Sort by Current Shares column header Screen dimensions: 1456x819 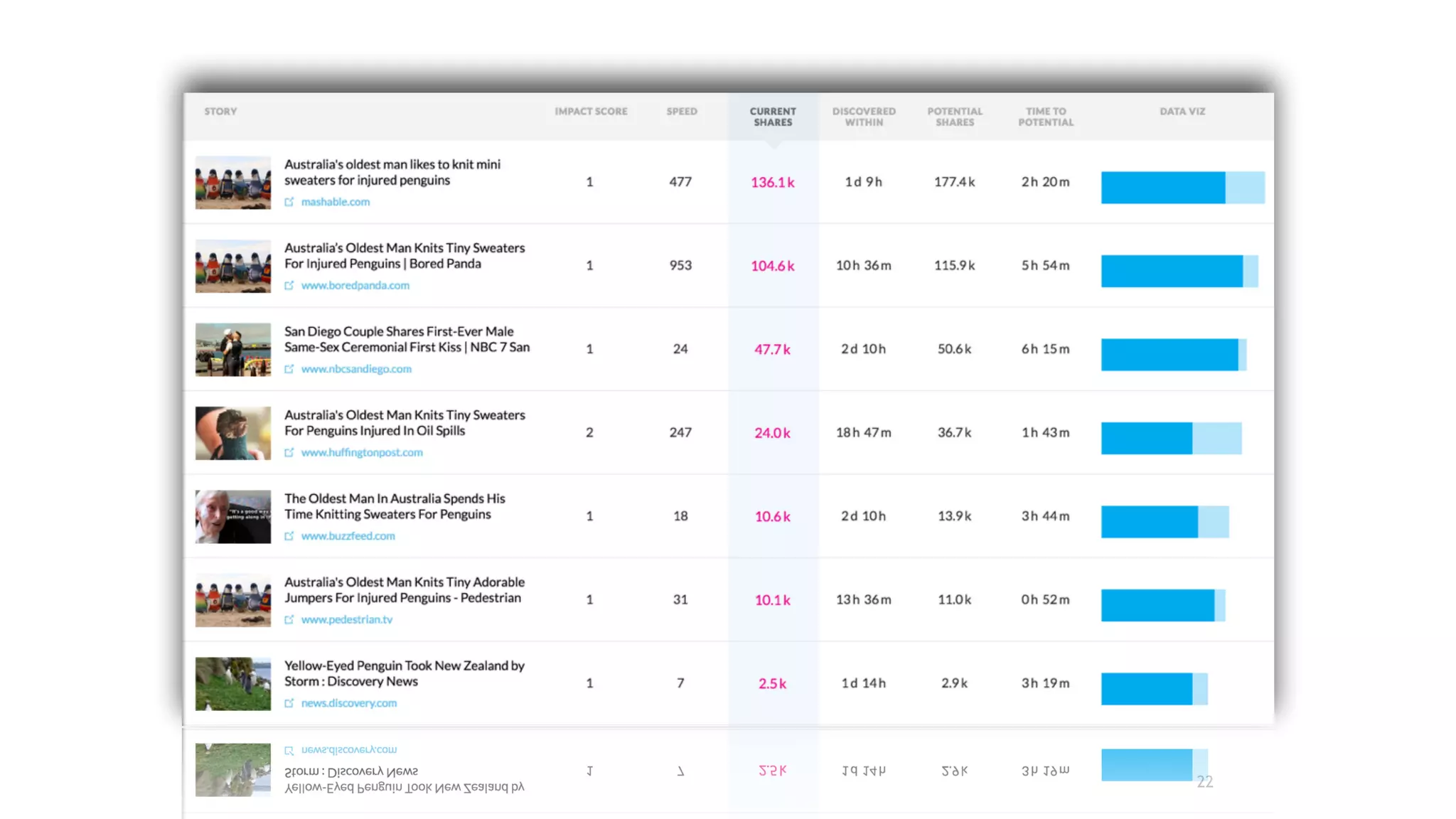pos(773,117)
